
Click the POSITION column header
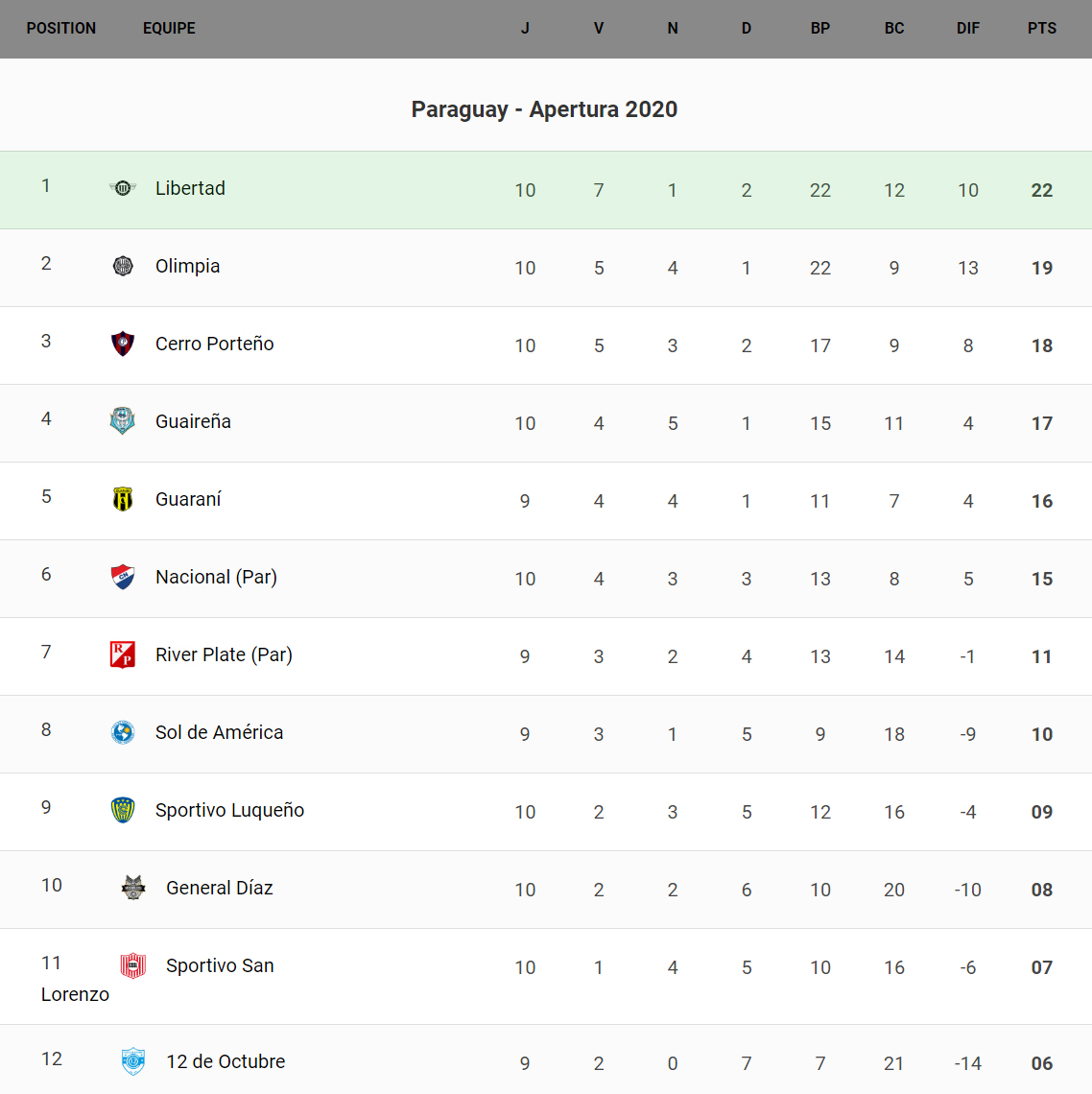[x=61, y=29]
